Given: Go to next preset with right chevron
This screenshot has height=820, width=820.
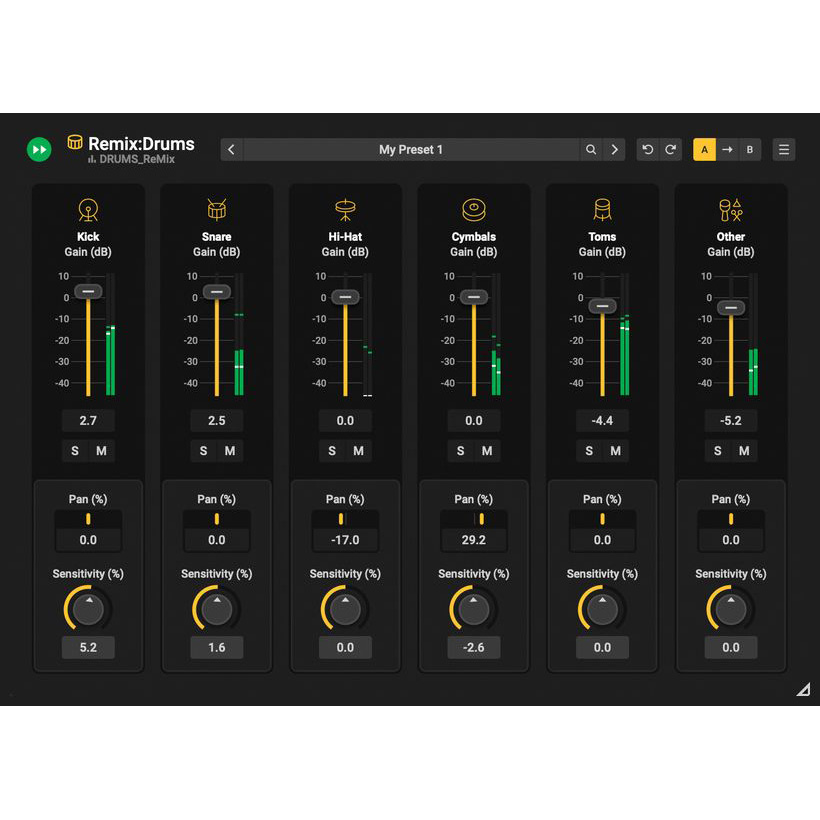Looking at the screenshot, I should 614,150.
